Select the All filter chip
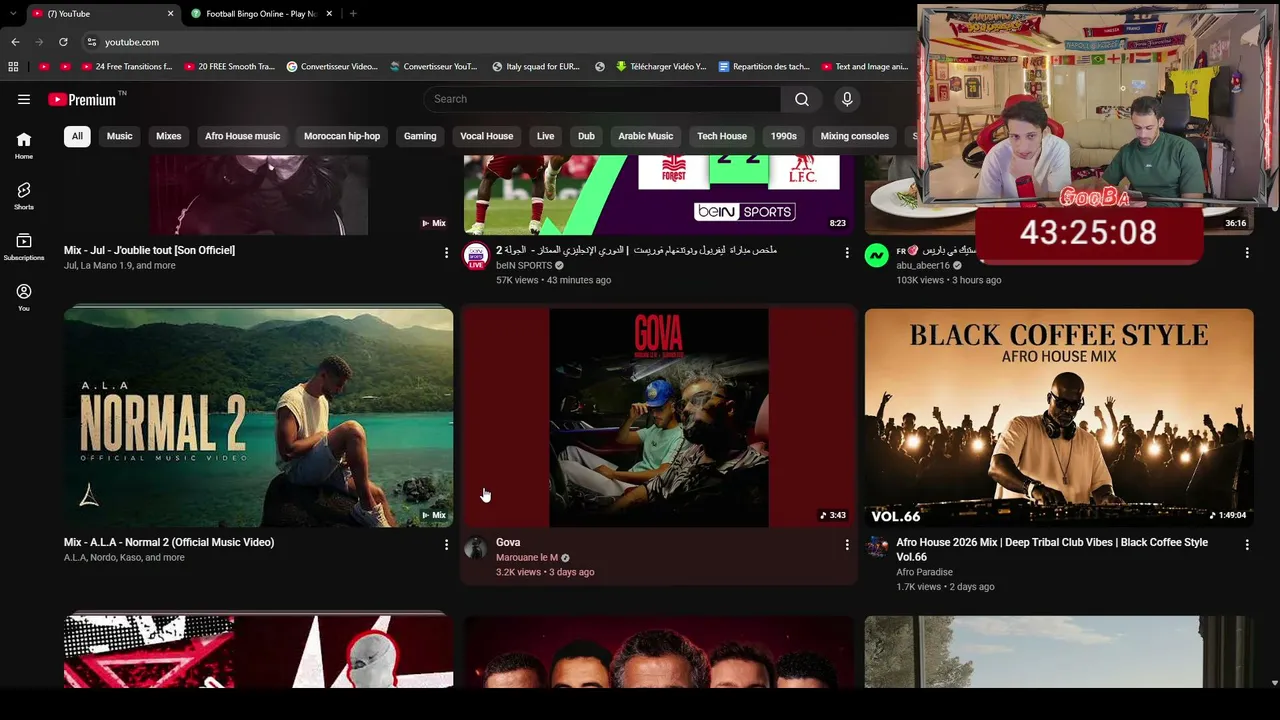 [x=77, y=136]
